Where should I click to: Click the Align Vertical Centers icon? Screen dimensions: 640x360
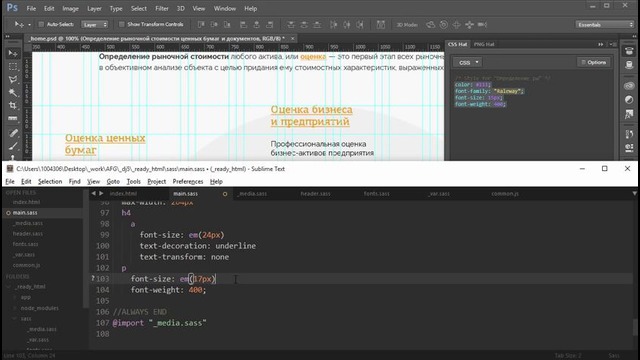(x=214, y=24)
